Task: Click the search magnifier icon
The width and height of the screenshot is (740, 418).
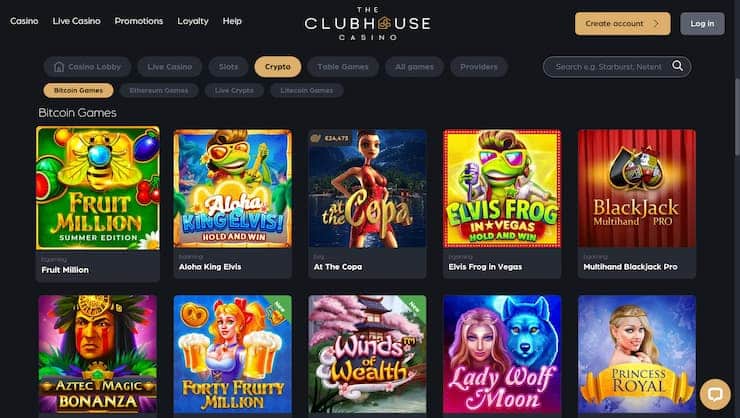Action: 677,66
